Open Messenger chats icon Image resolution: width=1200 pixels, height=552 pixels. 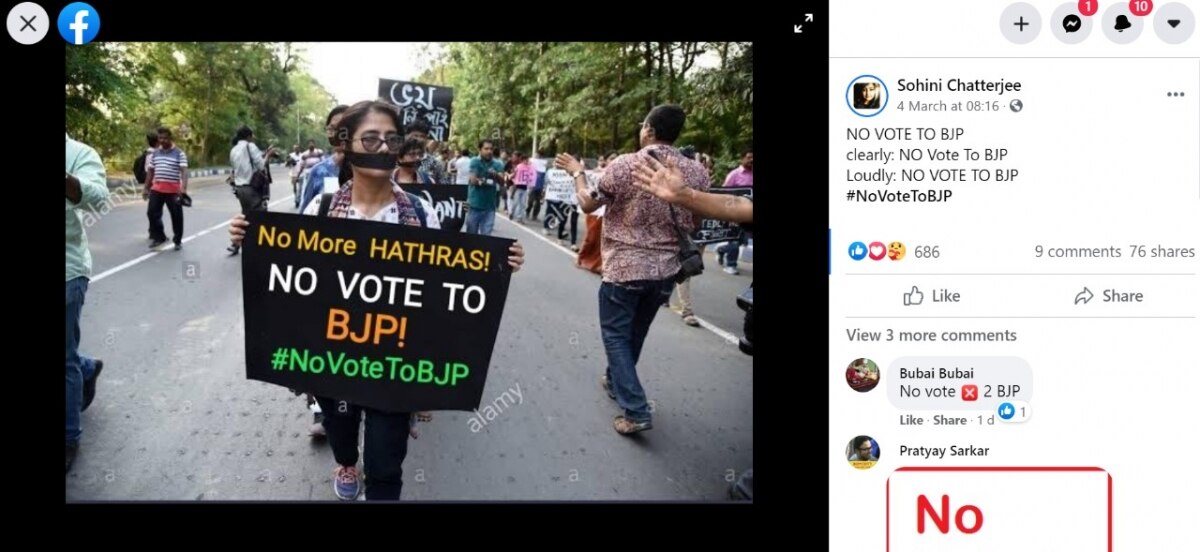1072,24
